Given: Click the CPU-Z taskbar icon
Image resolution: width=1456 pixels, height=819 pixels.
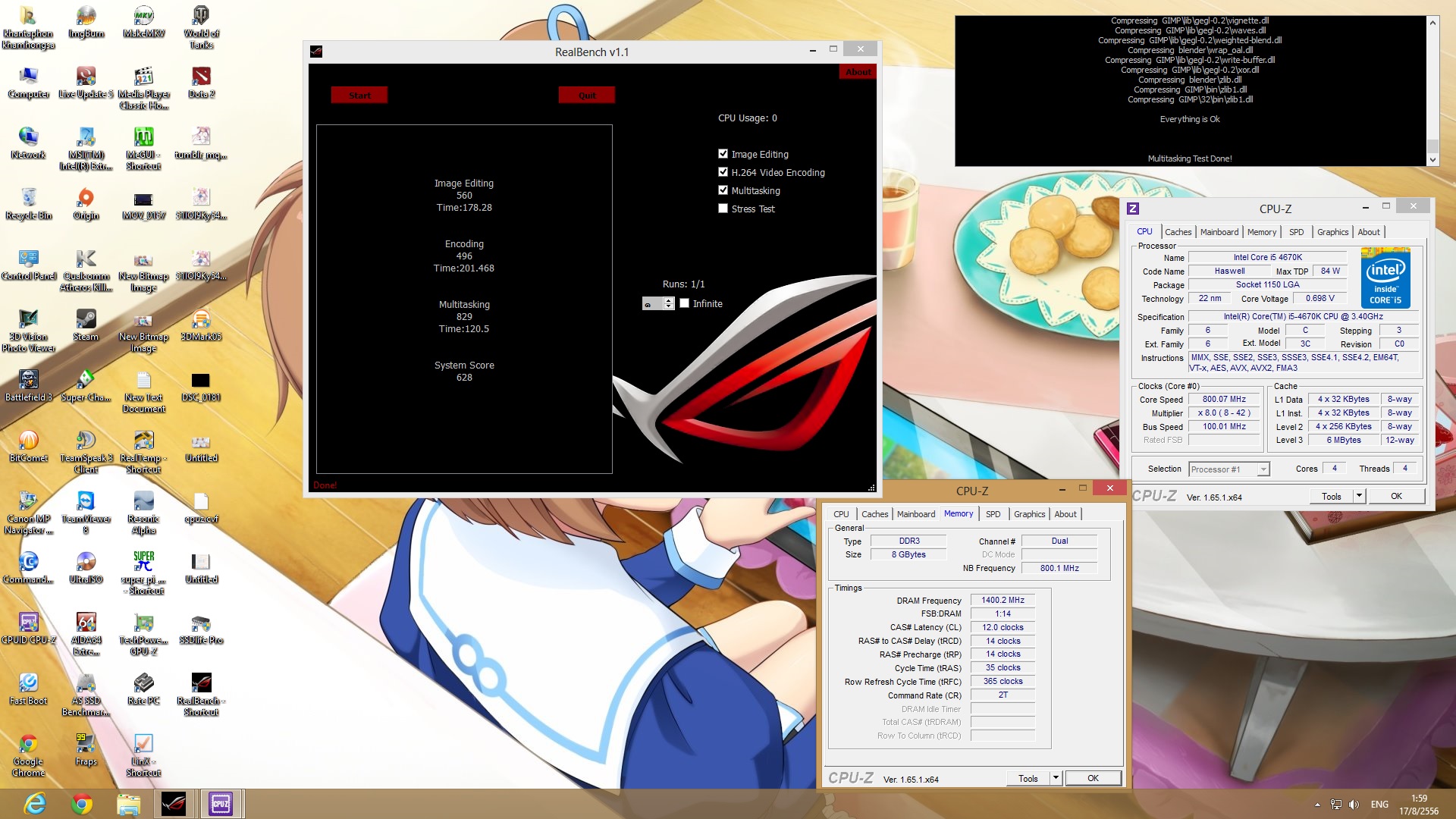Looking at the screenshot, I should (x=221, y=803).
